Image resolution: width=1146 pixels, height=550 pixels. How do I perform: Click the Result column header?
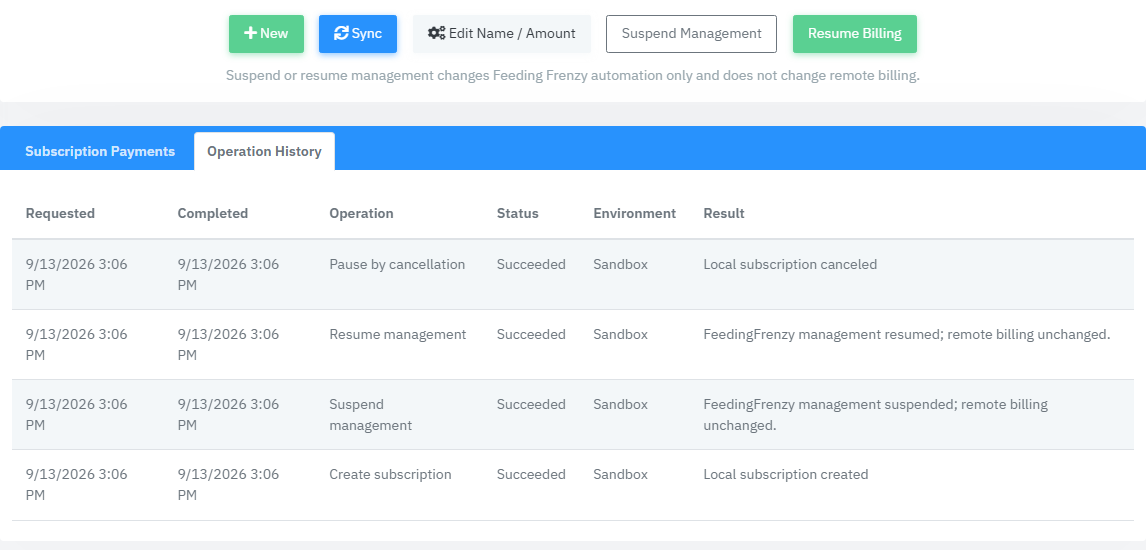724,213
